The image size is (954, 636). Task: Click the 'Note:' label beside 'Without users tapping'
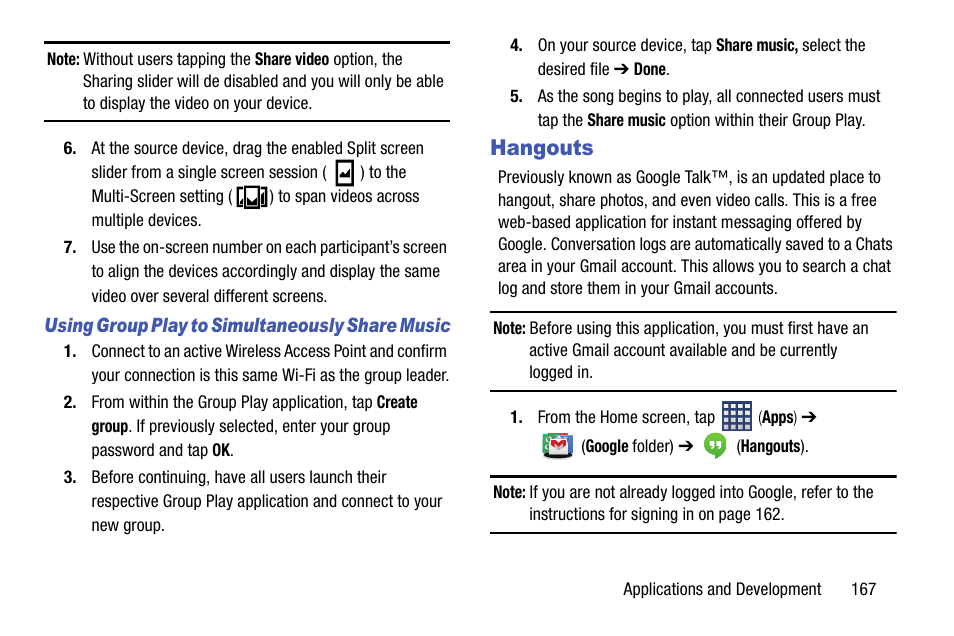tap(63, 59)
